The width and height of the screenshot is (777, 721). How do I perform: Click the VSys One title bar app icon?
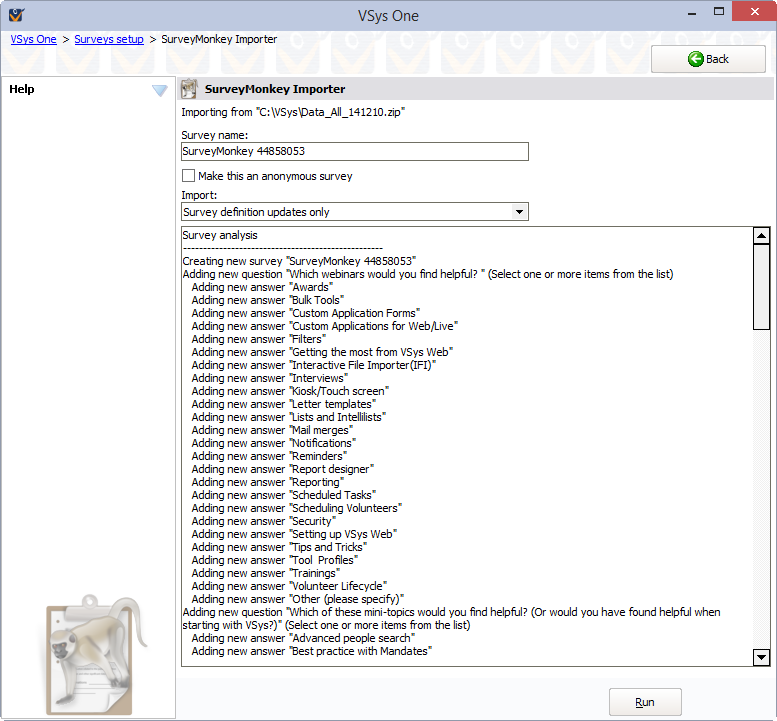pyautogui.click(x=15, y=15)
